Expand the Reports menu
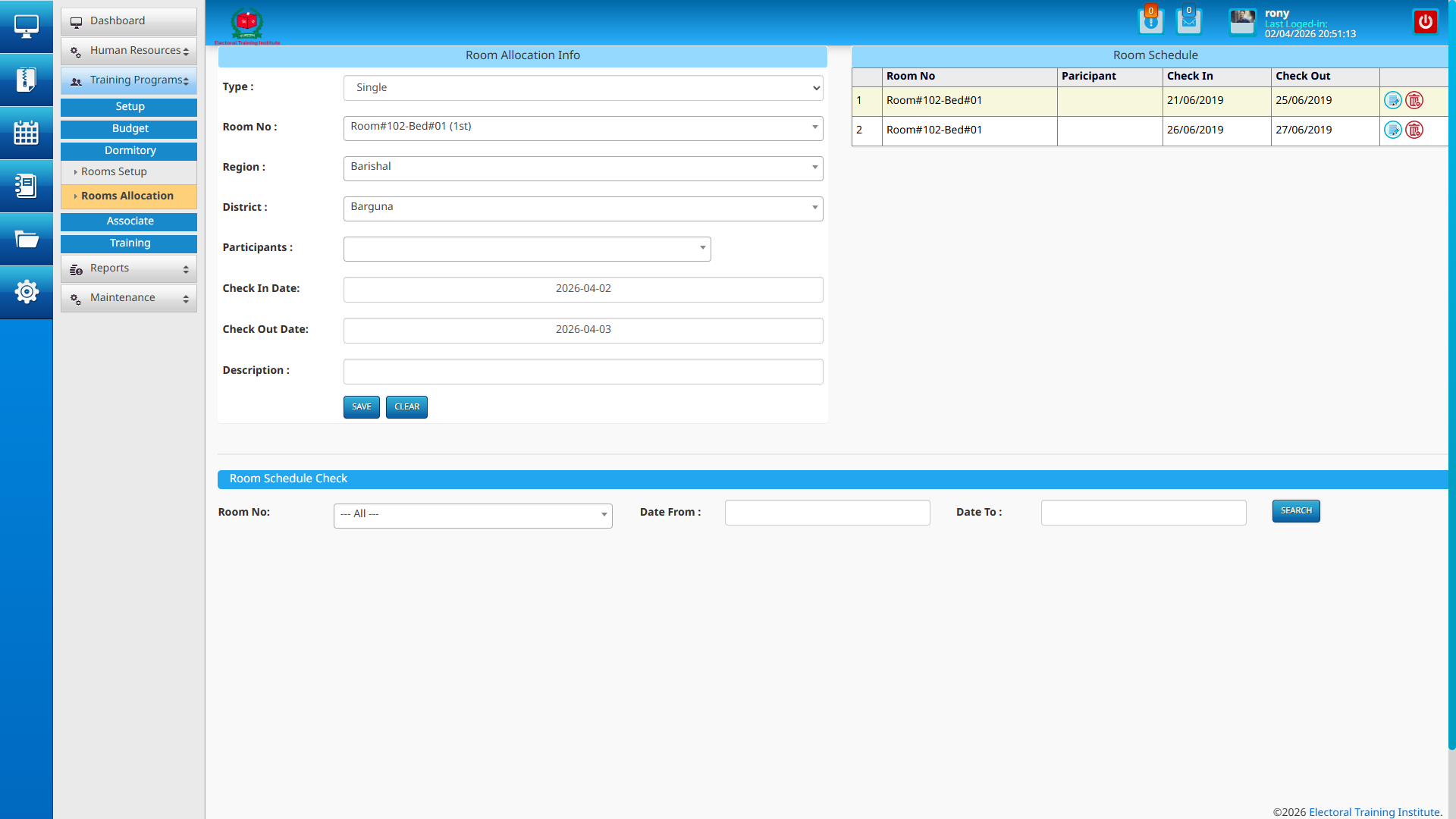This screenshot has height=819, width=1456. pos(129,268)
